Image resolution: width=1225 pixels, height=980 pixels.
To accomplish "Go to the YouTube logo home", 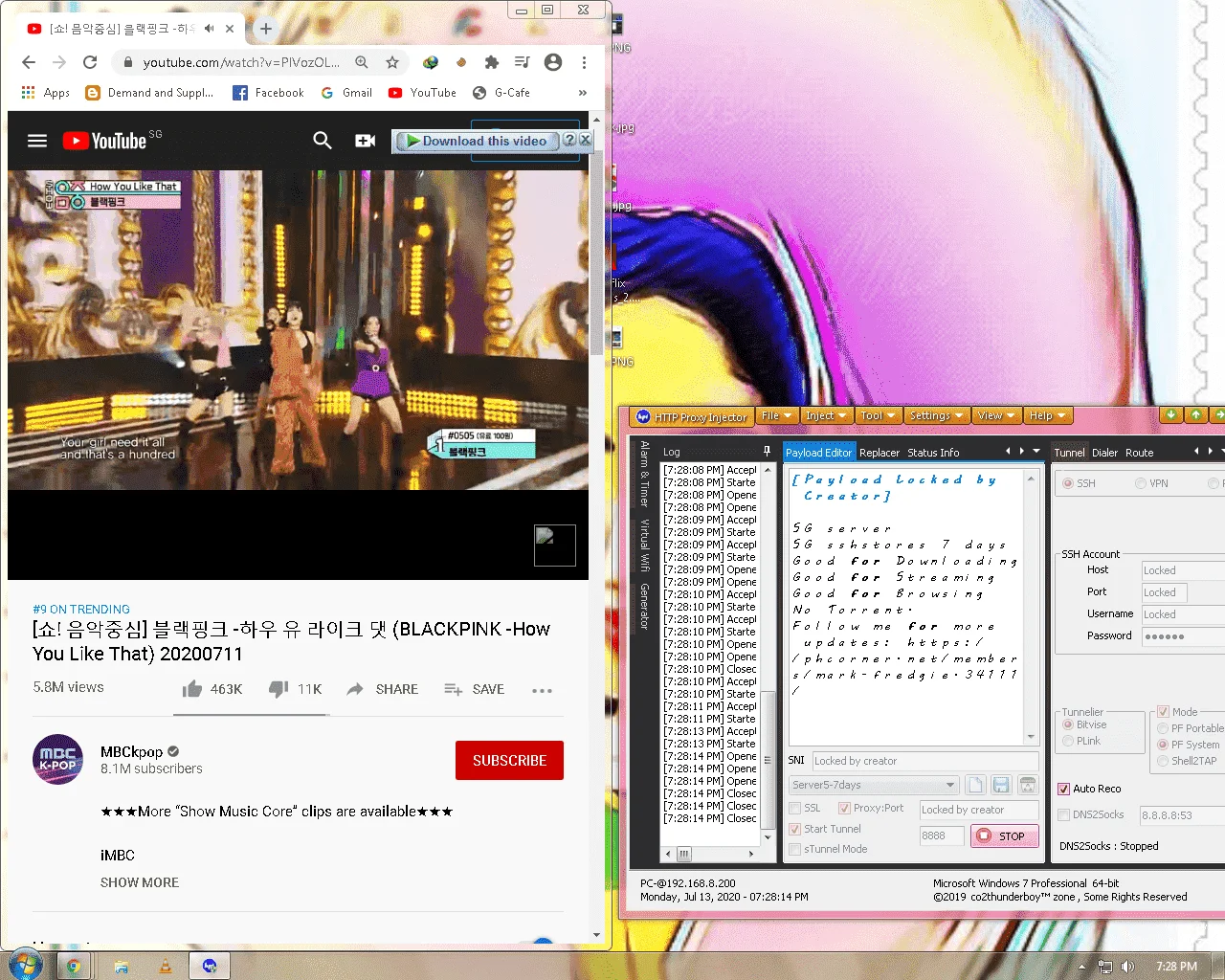I will [105, 141].
